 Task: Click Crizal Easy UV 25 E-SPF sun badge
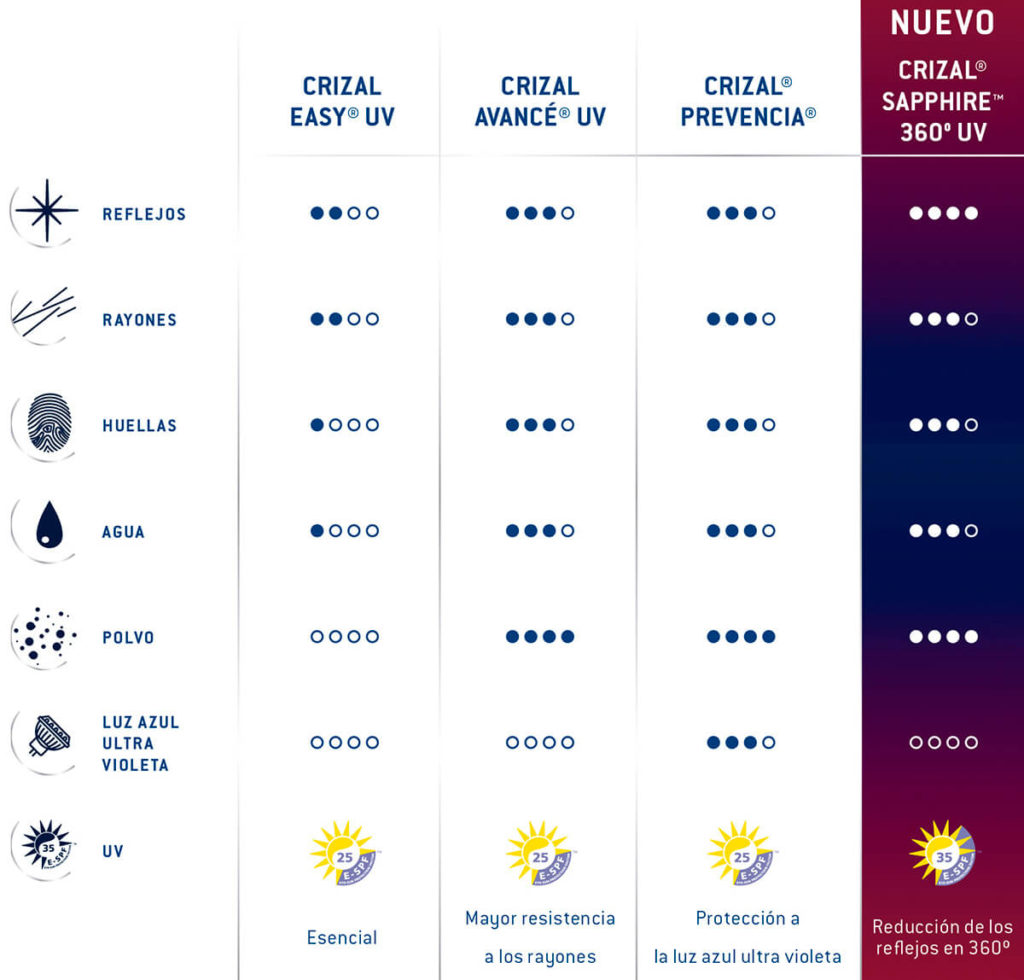tap(344, 853)
